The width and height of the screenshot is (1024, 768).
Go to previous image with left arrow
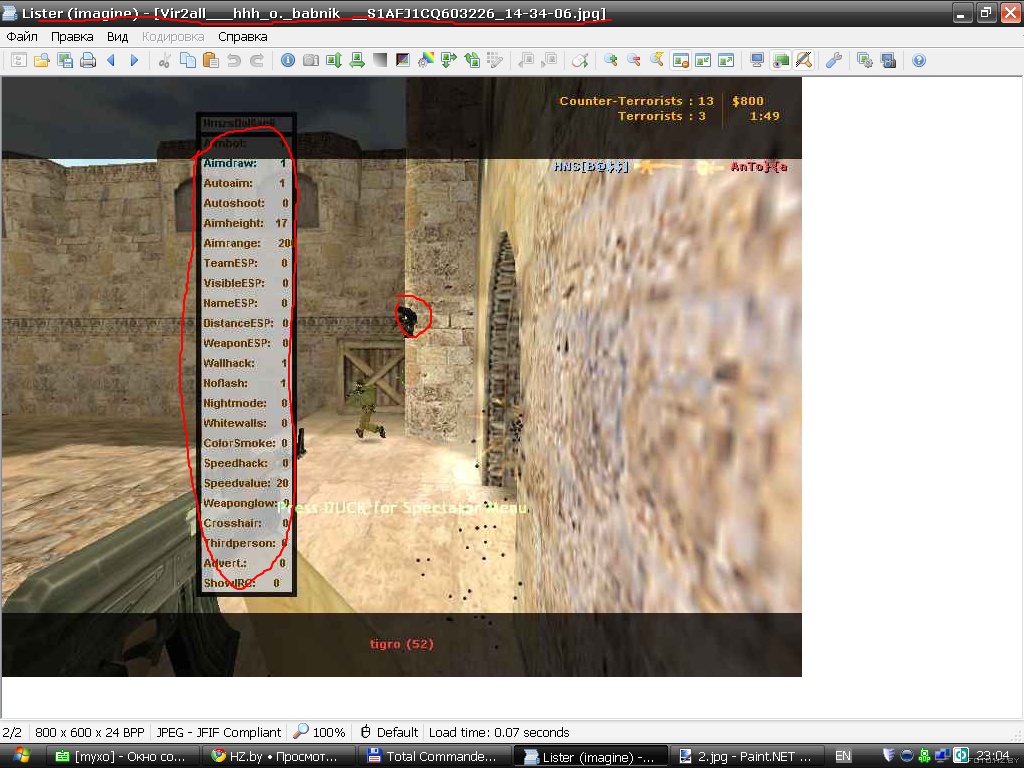111,61
